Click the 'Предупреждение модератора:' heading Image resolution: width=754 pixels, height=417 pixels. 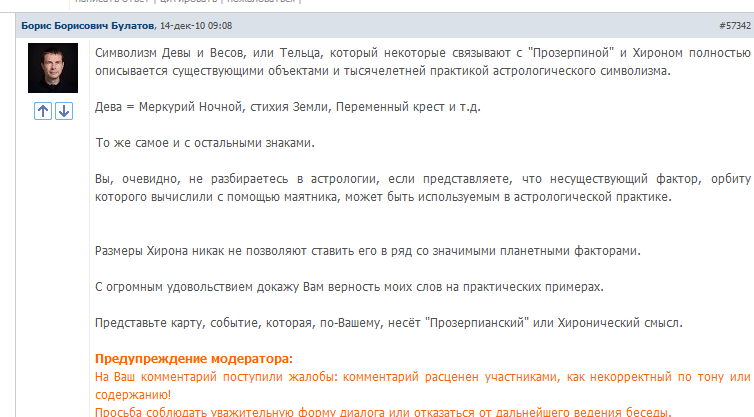194,358
